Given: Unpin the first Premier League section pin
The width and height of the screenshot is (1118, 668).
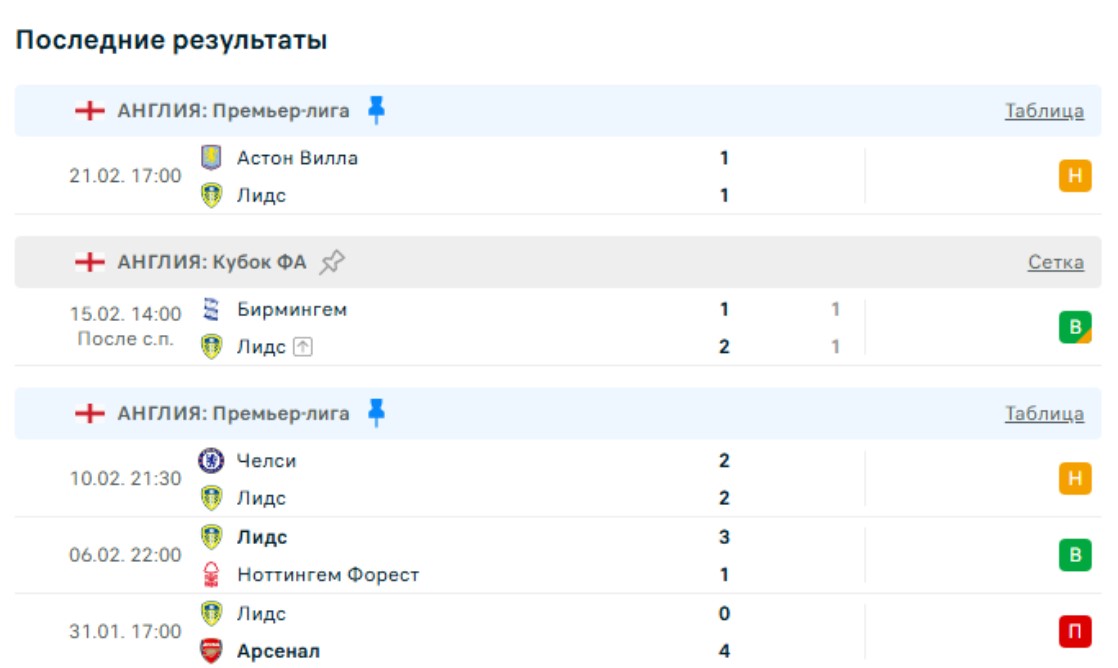Looking at the screenshot, I should pyautogui.click(x=376, y=110).
